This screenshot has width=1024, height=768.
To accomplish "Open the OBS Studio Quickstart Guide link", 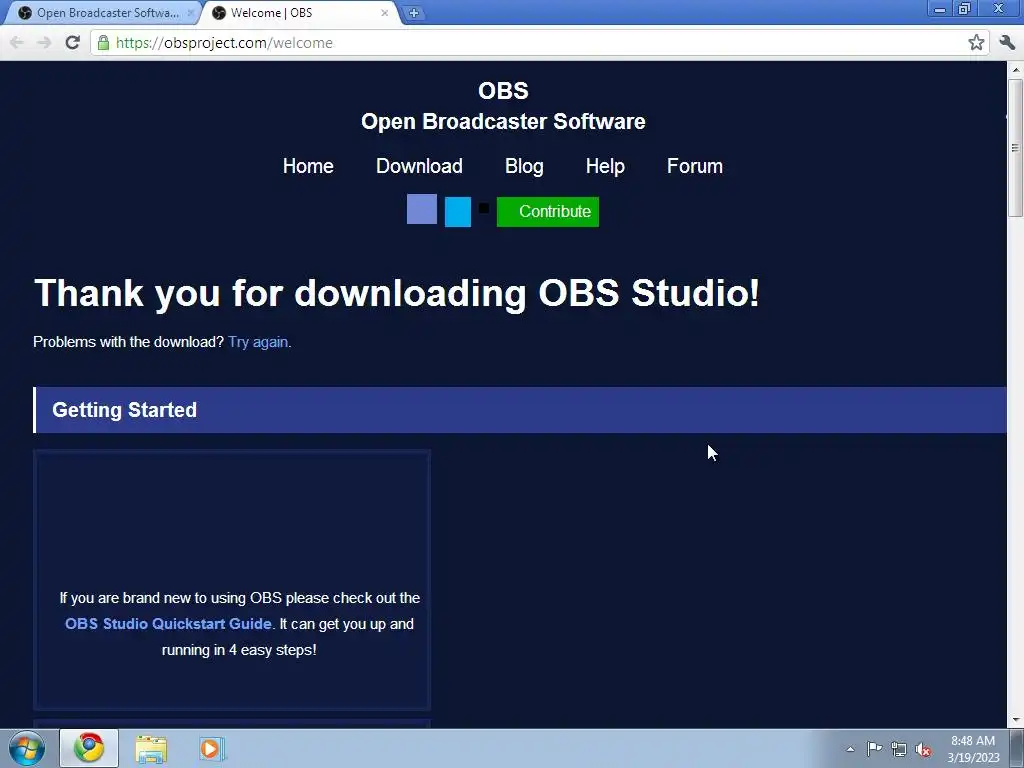I will tap(168, 624).
